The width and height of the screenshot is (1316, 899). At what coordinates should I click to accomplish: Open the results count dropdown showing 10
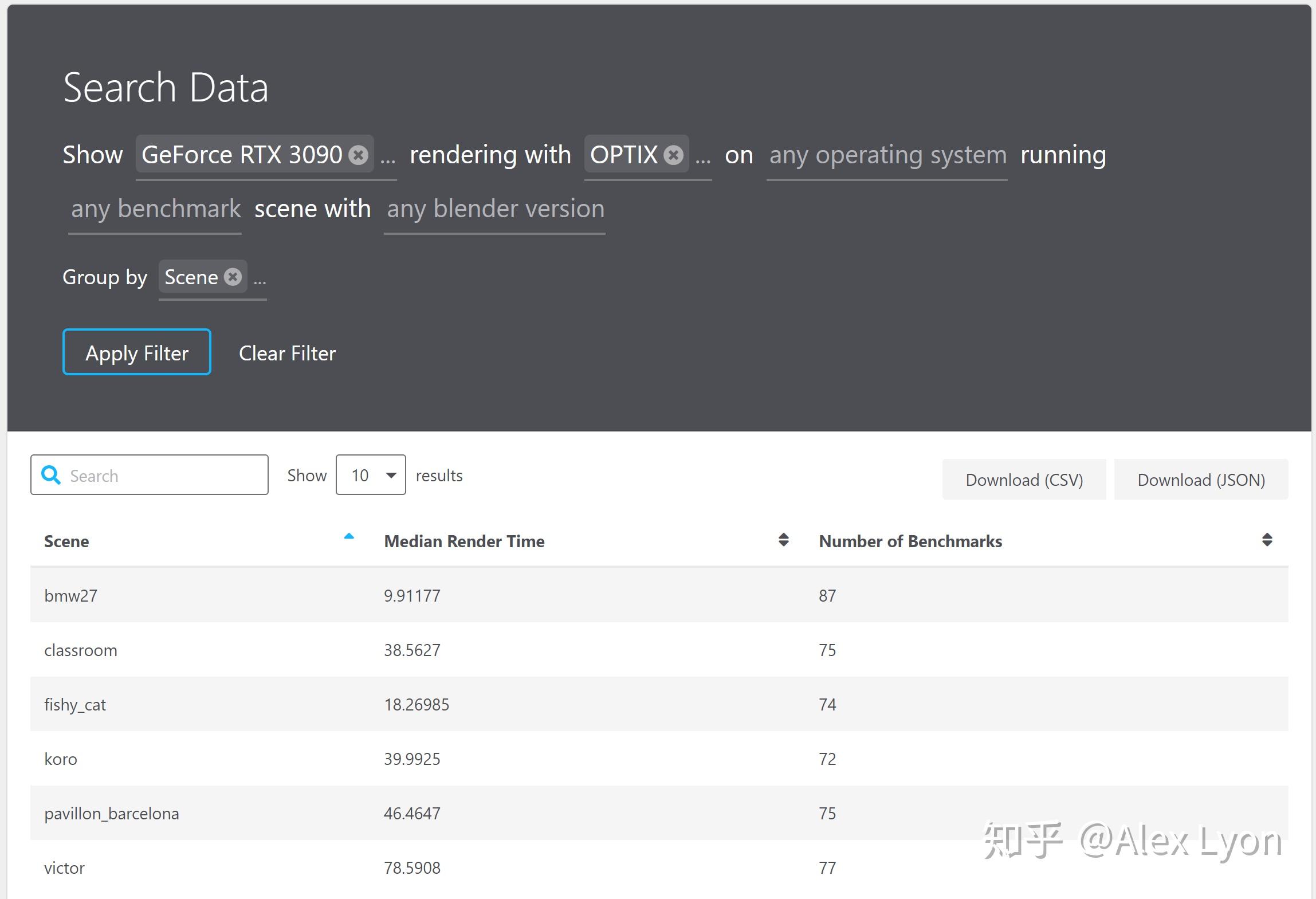click(371, 475)
